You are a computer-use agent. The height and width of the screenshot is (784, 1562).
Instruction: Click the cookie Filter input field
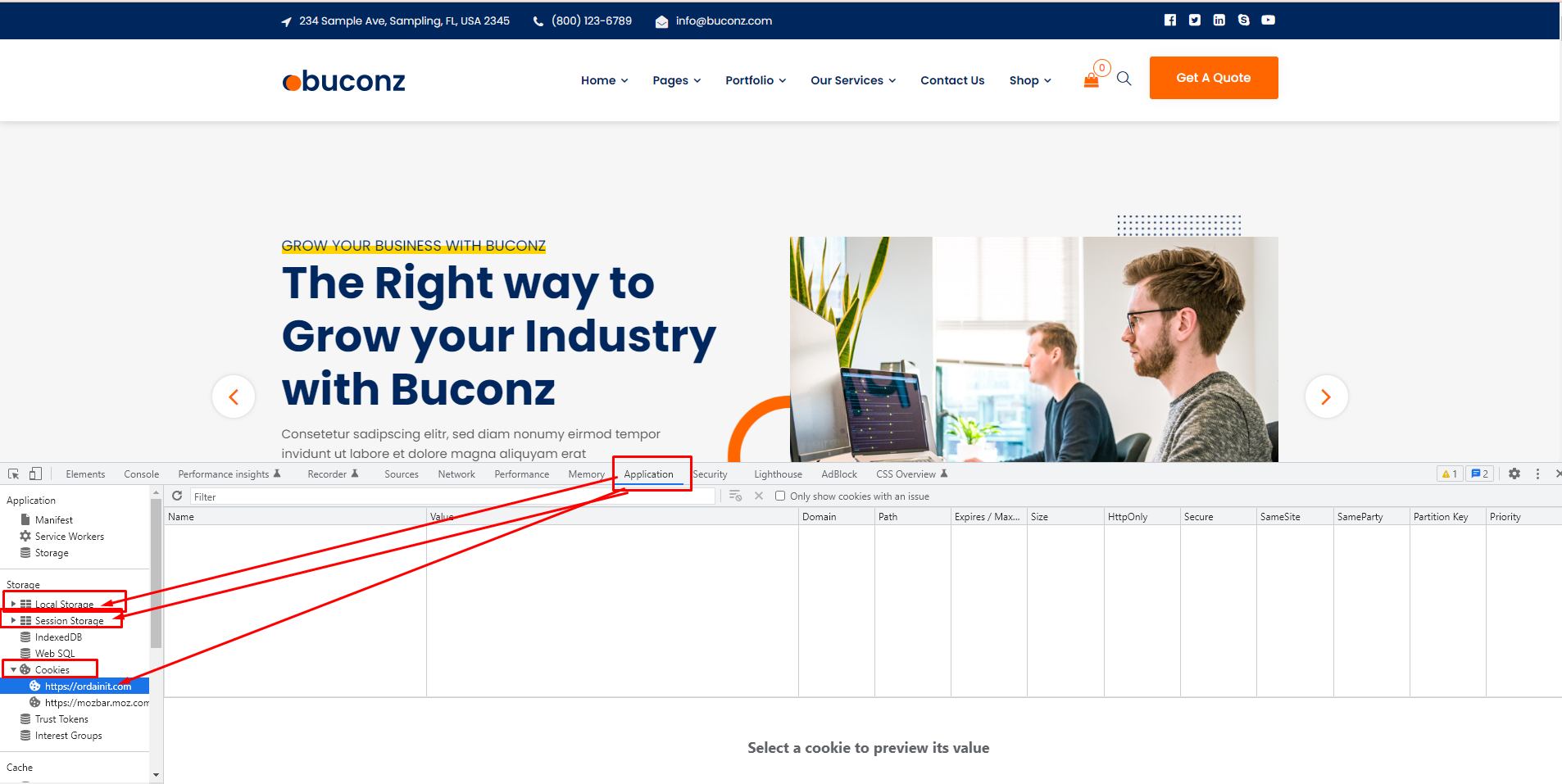(452, 496)
